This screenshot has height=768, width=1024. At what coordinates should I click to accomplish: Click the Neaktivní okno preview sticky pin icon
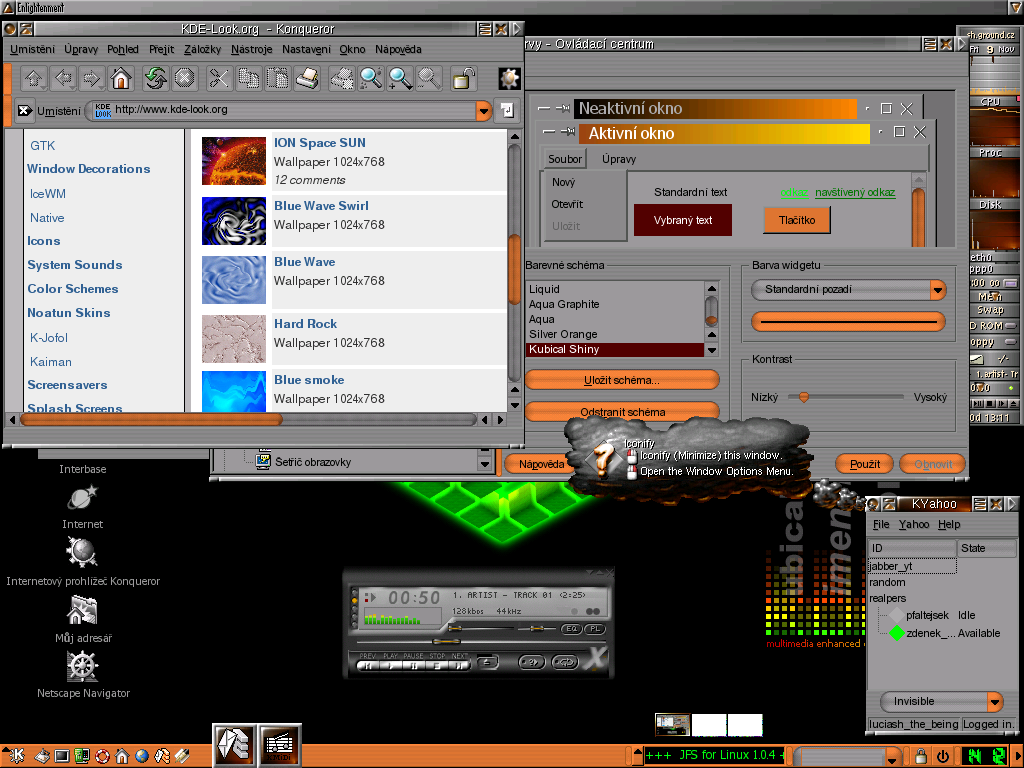(x=563, y=108)
